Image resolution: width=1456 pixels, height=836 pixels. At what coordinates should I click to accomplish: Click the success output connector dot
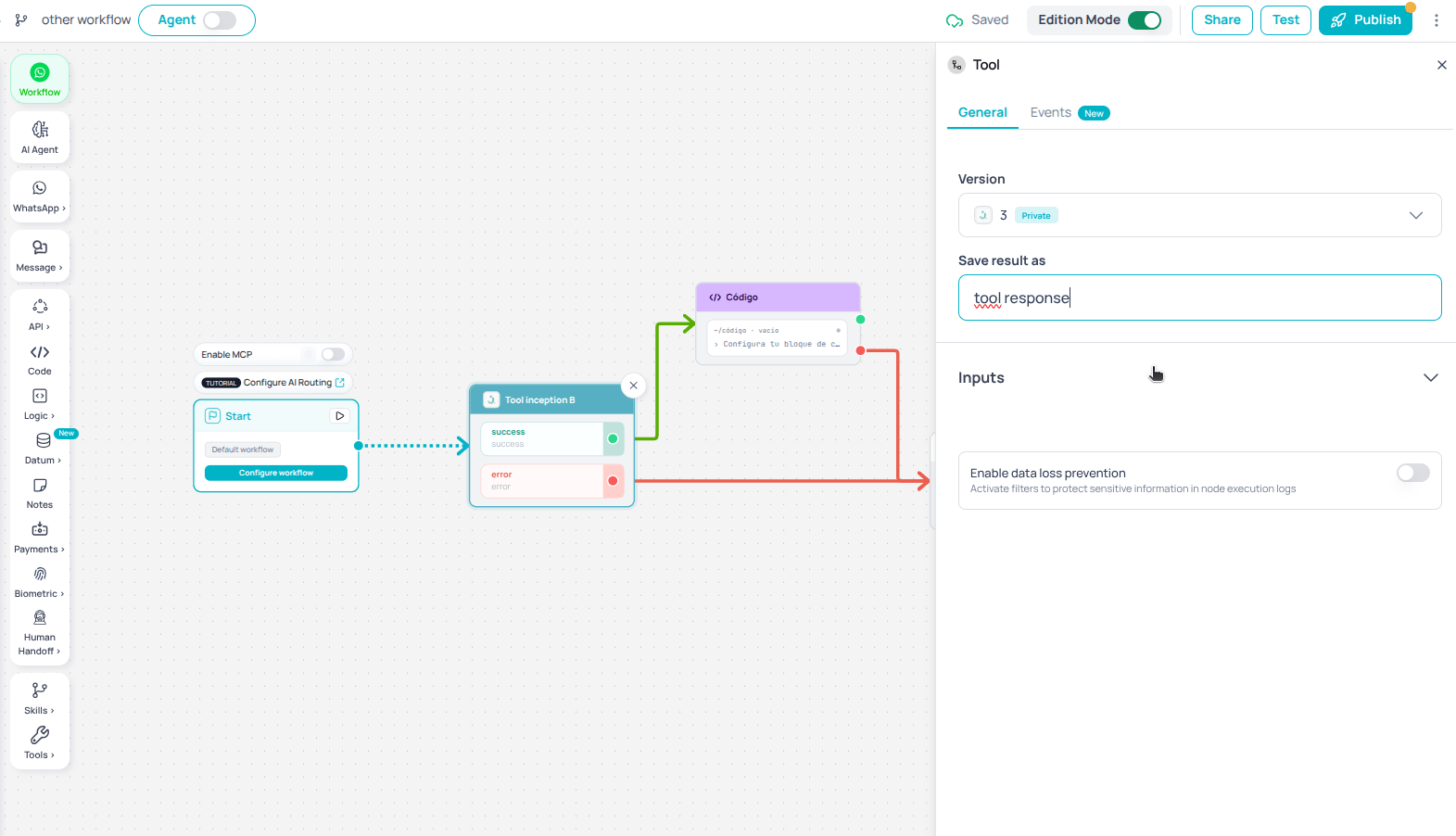(x=613, y=438)
